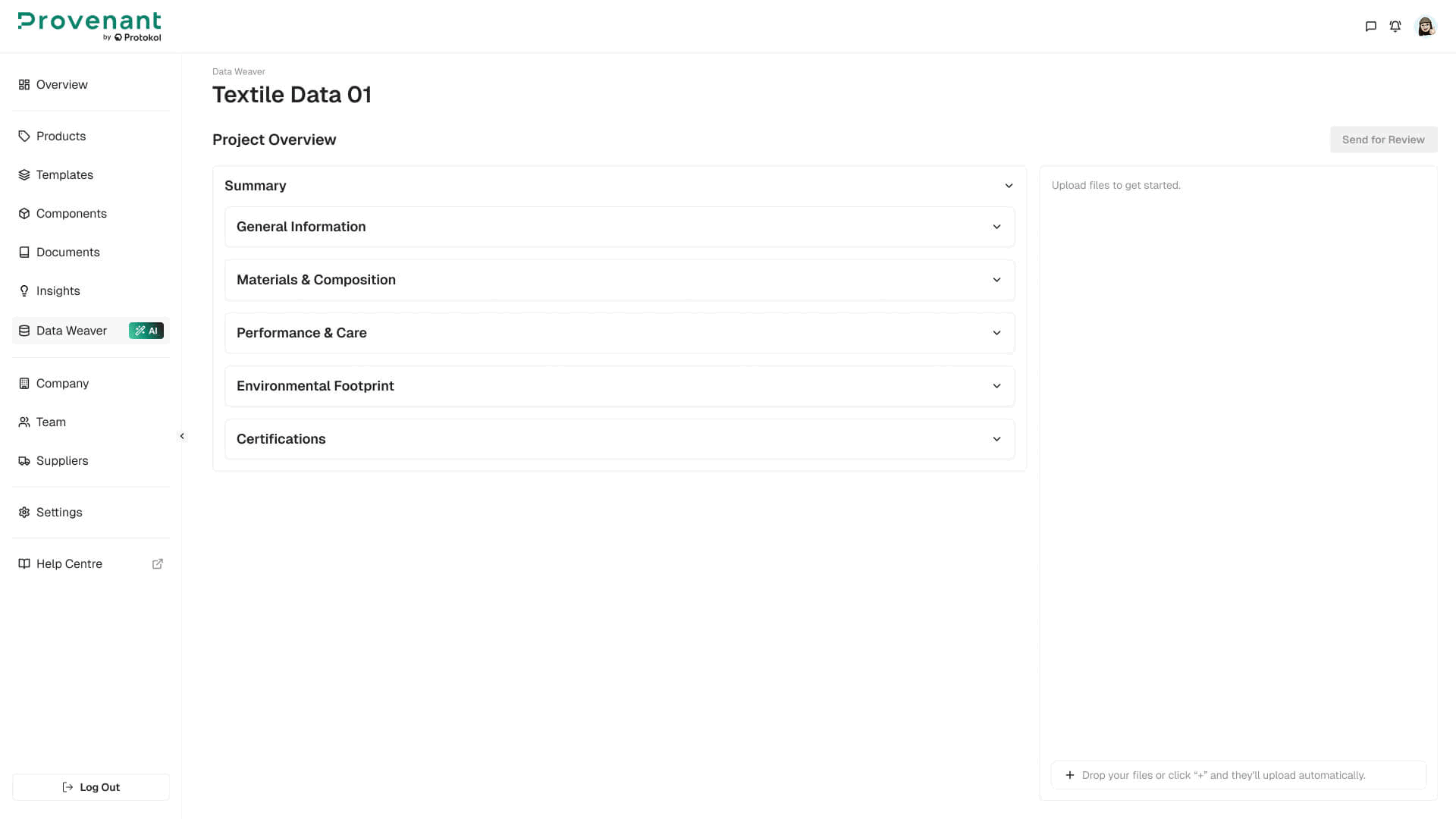The image size is (1456, 819).
Task: Open the chat messages icon
Action: click(1370, 27)
